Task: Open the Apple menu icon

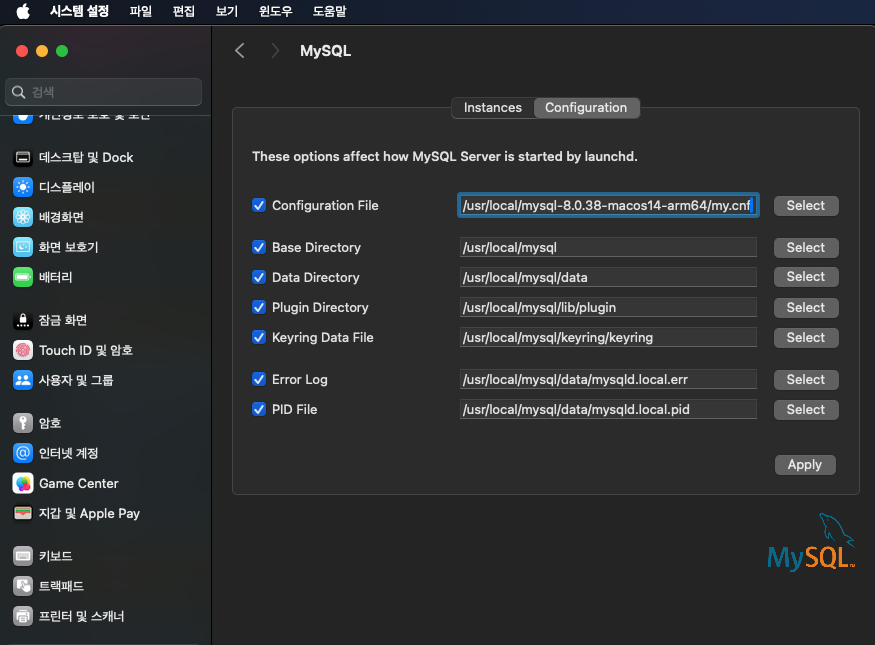Action: 23,11
